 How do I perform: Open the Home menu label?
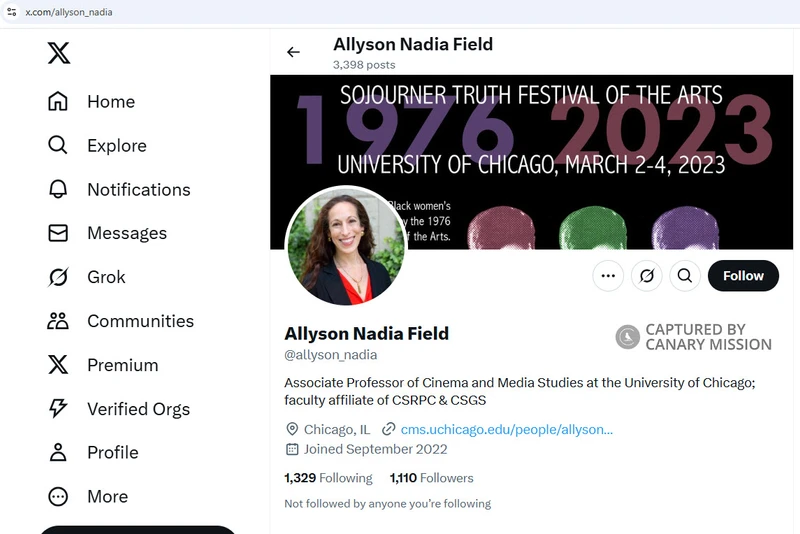coord(111,101)
